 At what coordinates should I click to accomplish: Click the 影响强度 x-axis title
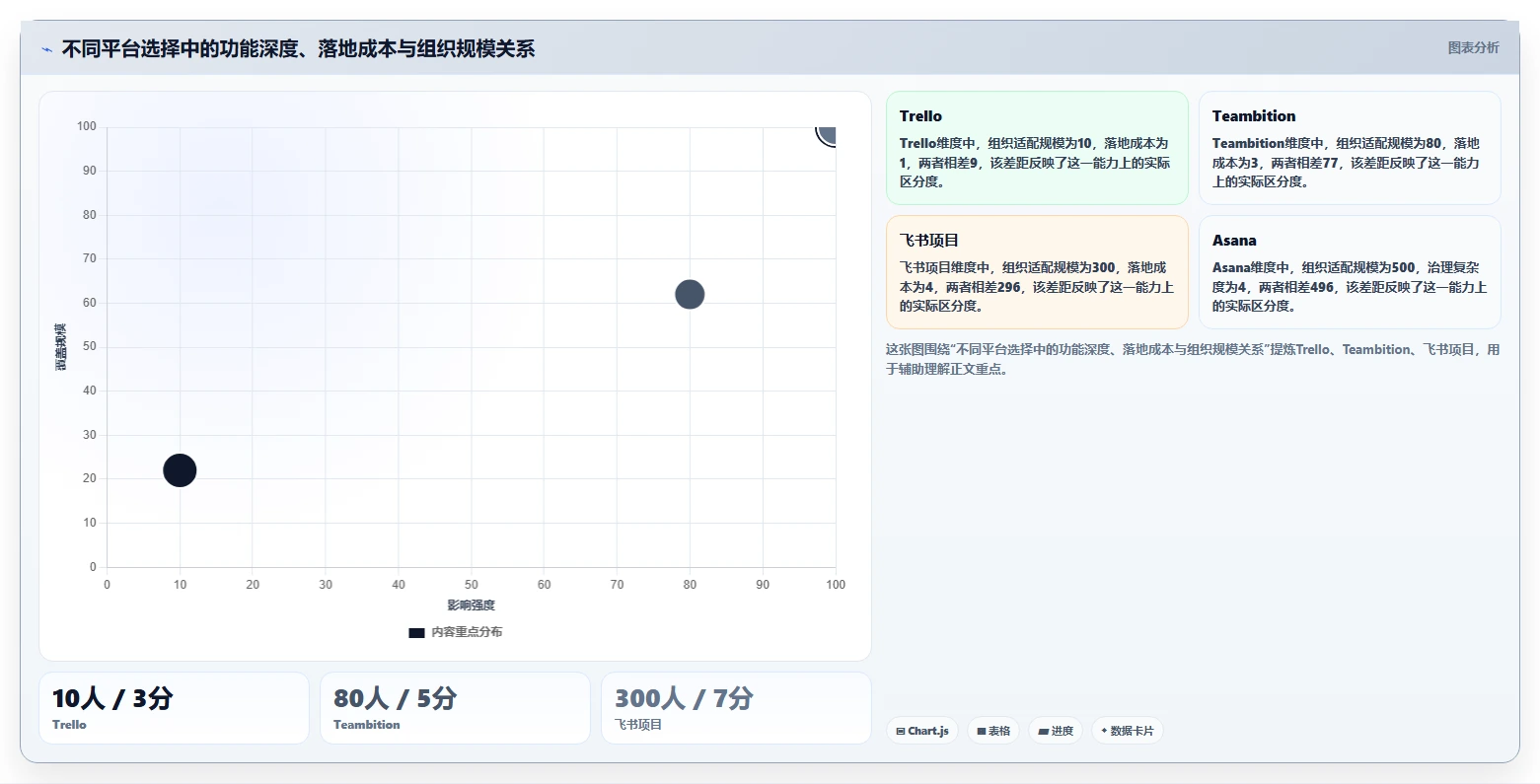(472, 606)
